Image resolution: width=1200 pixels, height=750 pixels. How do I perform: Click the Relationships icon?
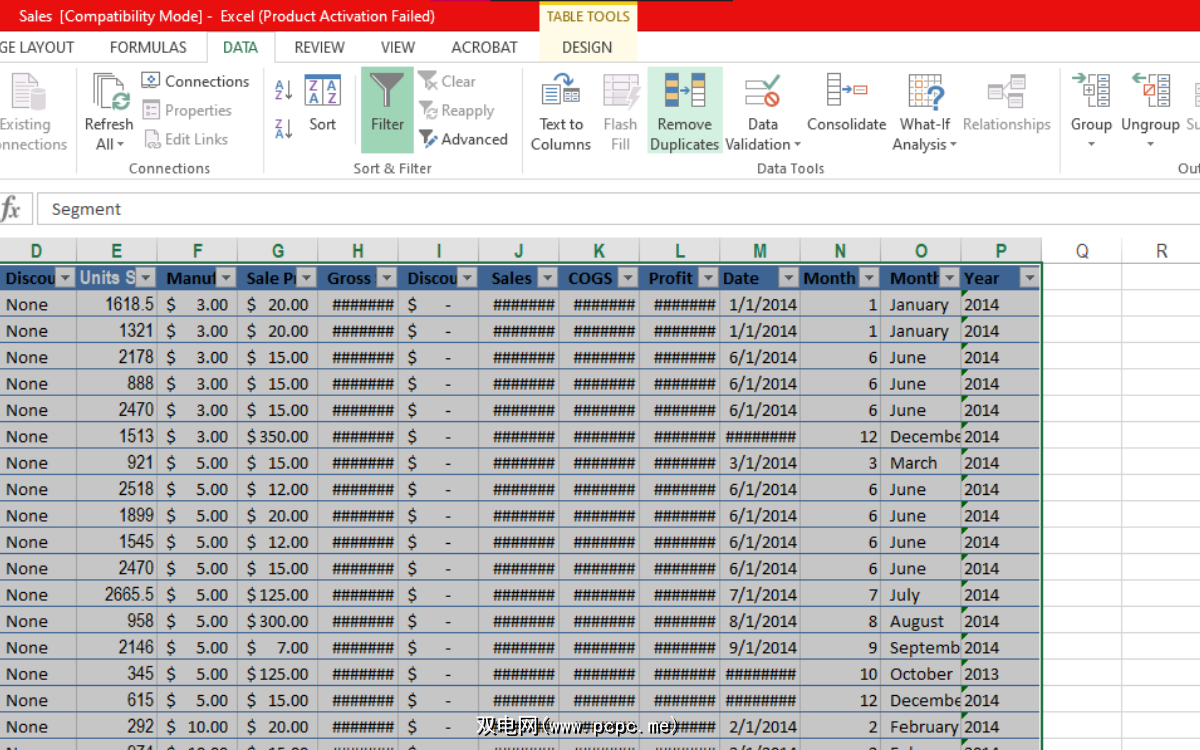tap(1006, 93)
